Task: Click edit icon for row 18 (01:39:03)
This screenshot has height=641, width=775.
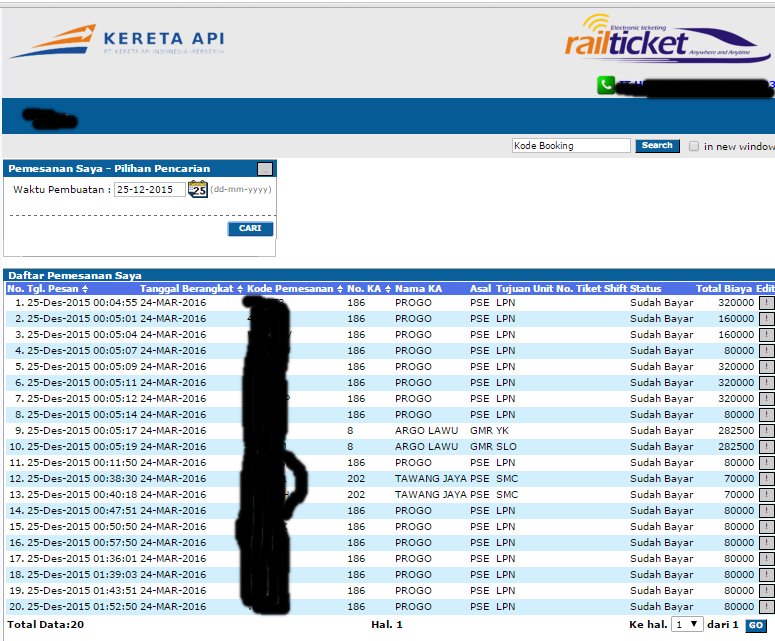Action: click(767, 575)
